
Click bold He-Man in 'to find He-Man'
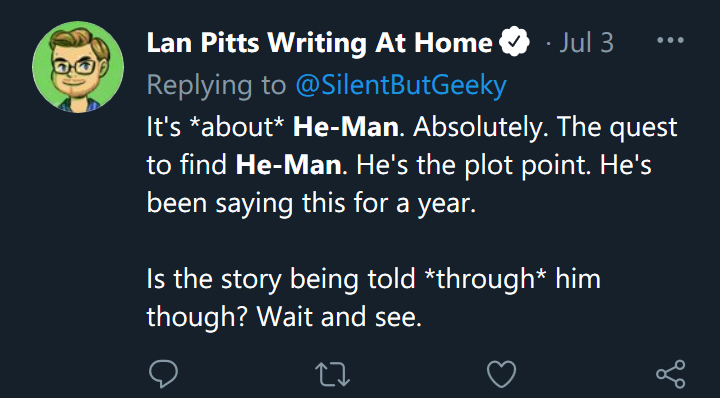click(x=288, y=164)
